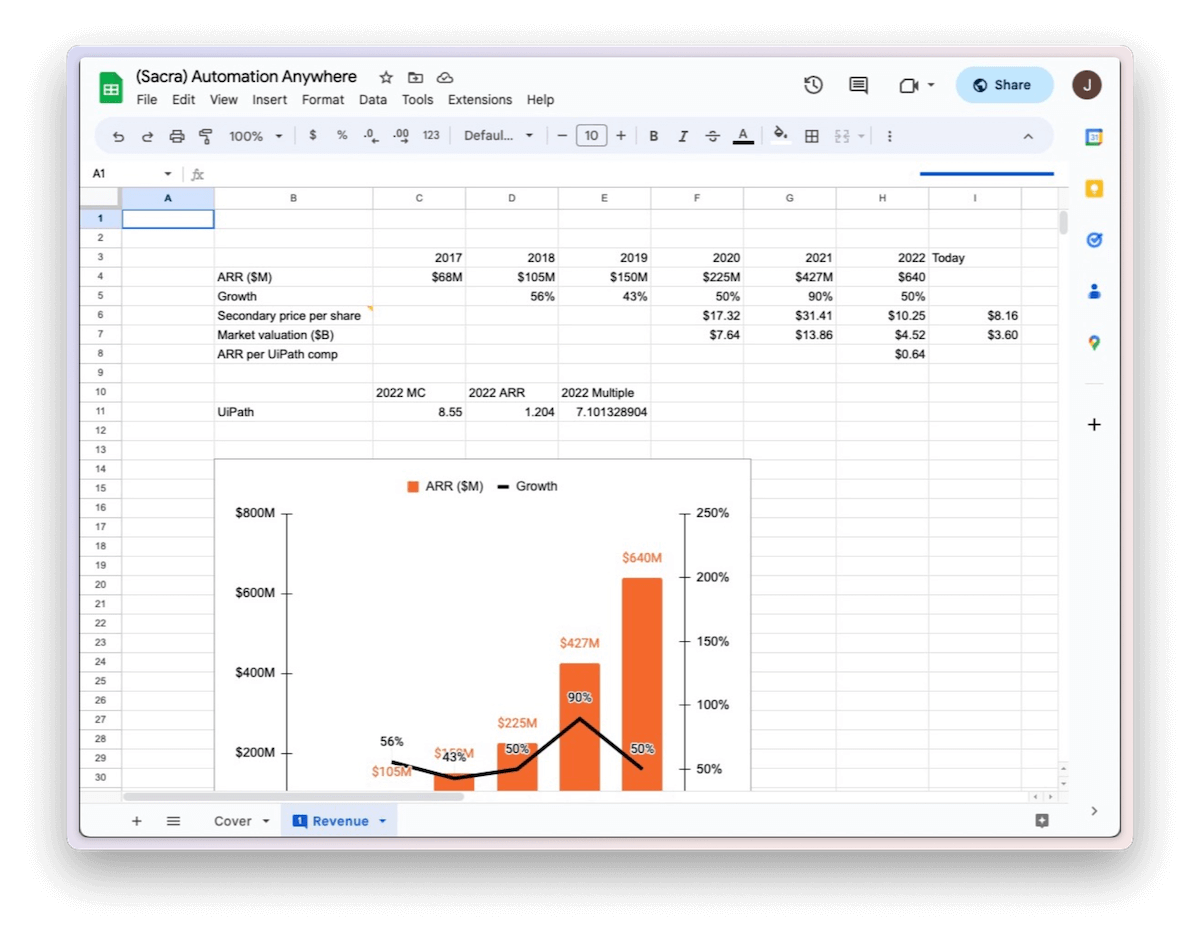This screenshot has width=1200, height=938.
Task: Collapse the toolbar with chevron
Action: (x=1028, y=136)
